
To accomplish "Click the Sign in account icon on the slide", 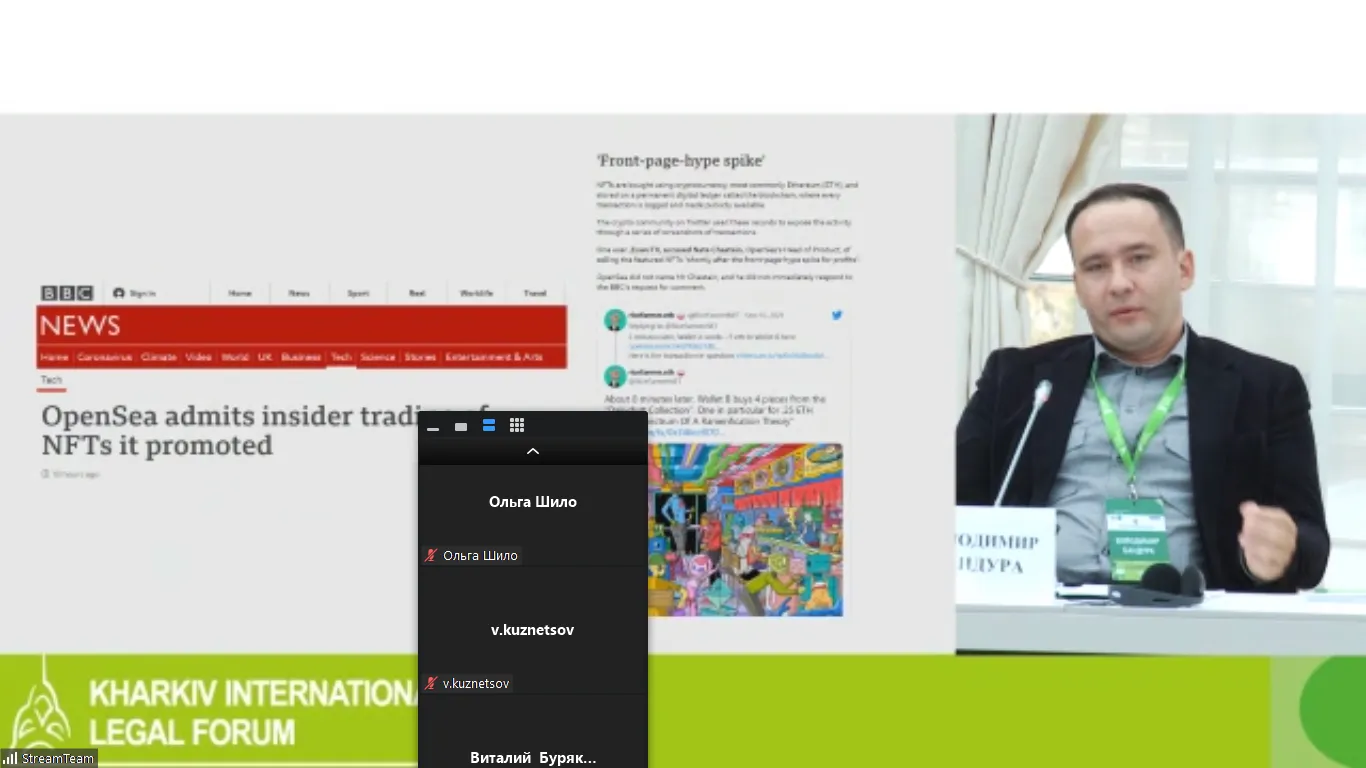I will click(x=119, y=293).
